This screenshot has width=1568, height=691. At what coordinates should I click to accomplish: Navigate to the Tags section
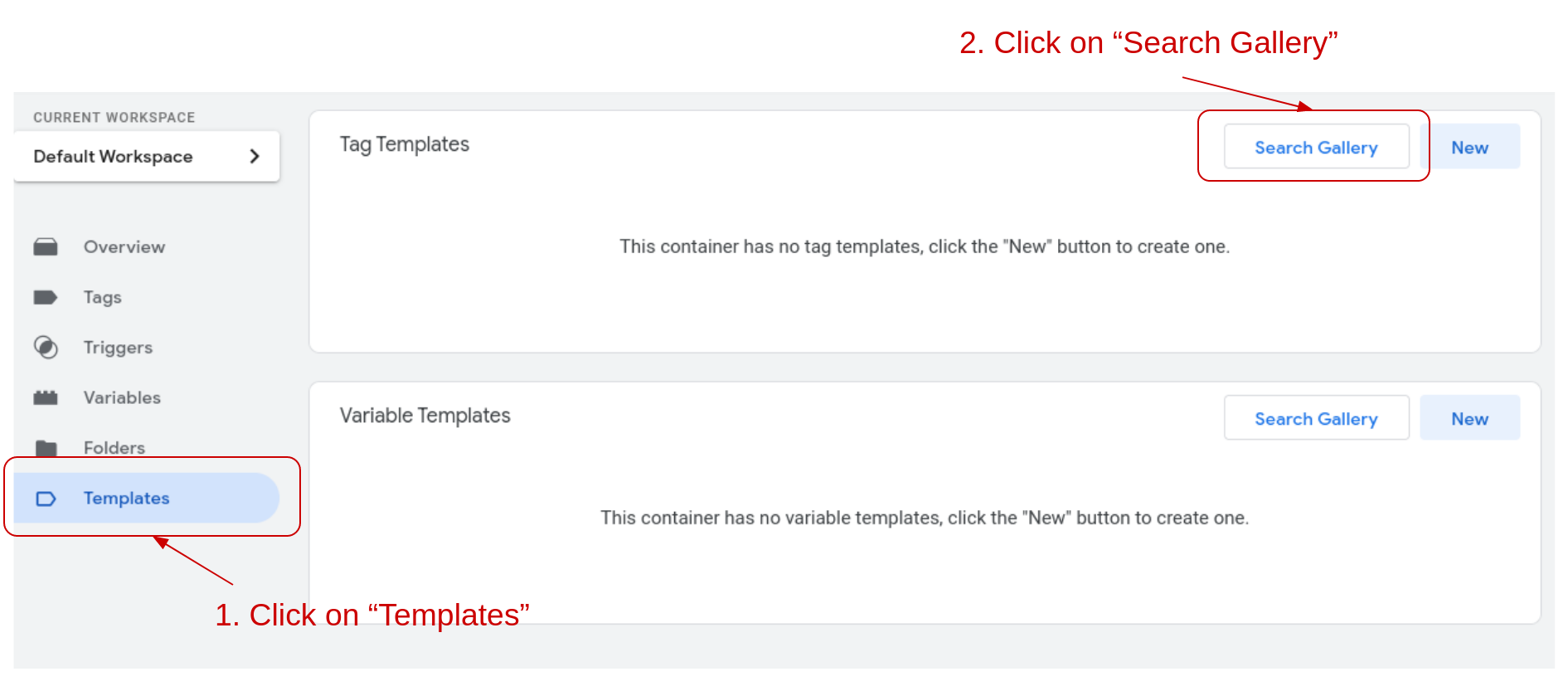click(102, 297)
